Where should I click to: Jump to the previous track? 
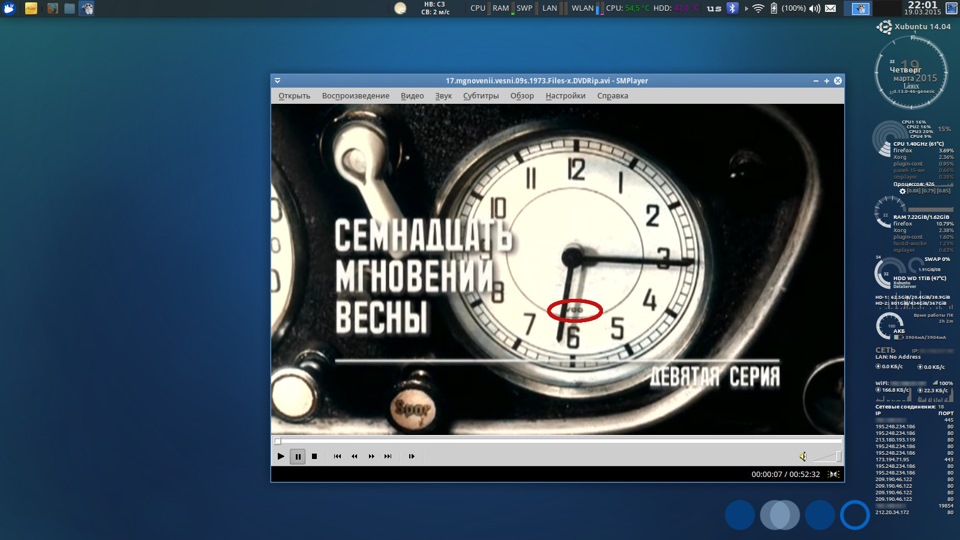[337, 456]
